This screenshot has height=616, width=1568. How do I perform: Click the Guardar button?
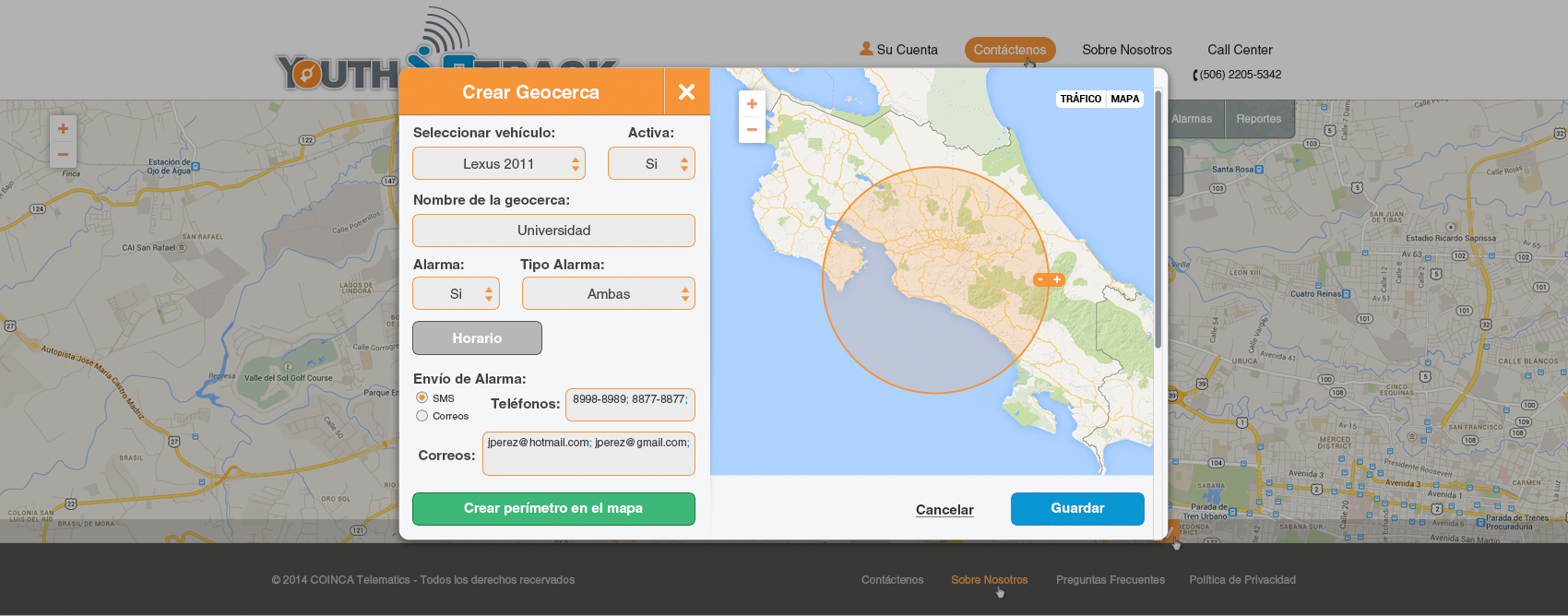pos(1077,508)
